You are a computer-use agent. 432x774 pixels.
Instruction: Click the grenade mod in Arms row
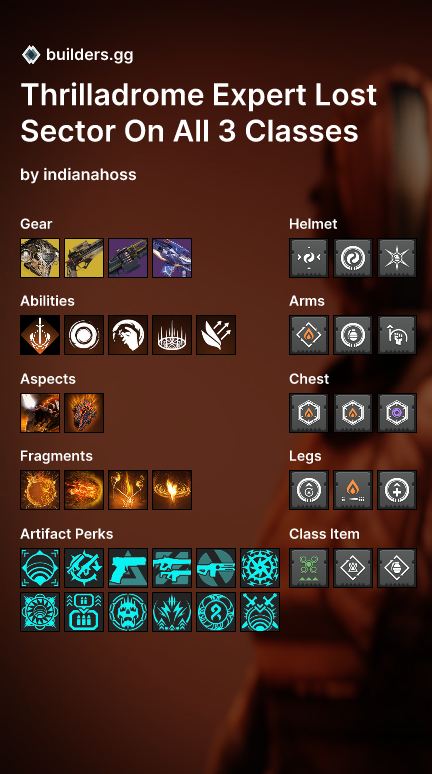(353, 335)
